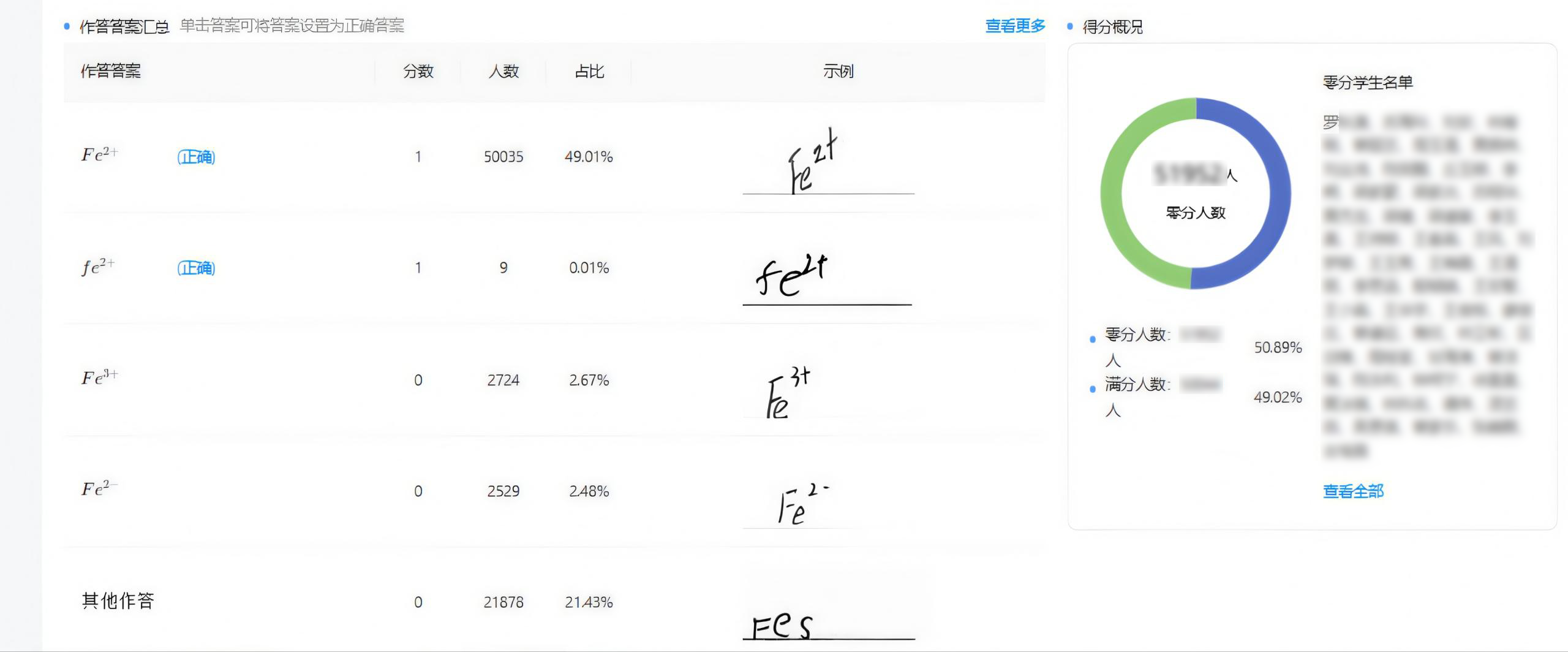Select the capitalized Fe²⁺ typed answer
The height and width of the screenshot is (652, 1568).
pyautogui.click(x=99, y=154)
